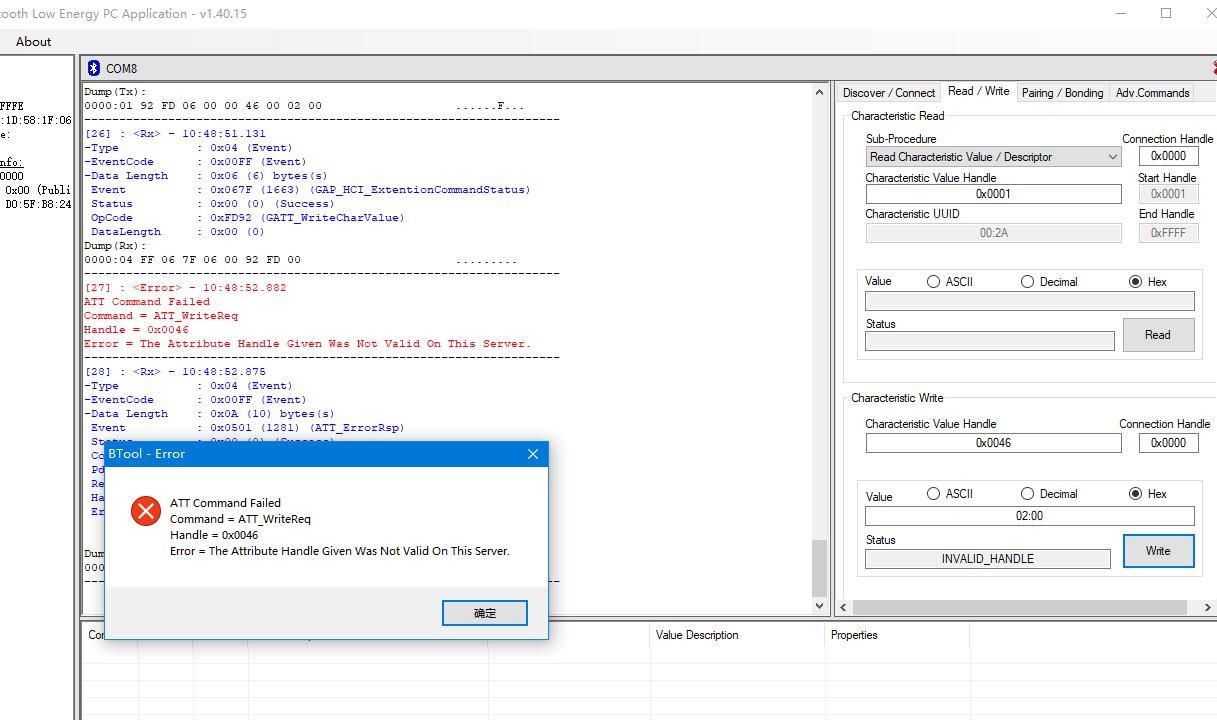This screenshot has height=720, width=1217.
Task: Click the log vertical scrollbar thumb
Action: tap(819, 568)
